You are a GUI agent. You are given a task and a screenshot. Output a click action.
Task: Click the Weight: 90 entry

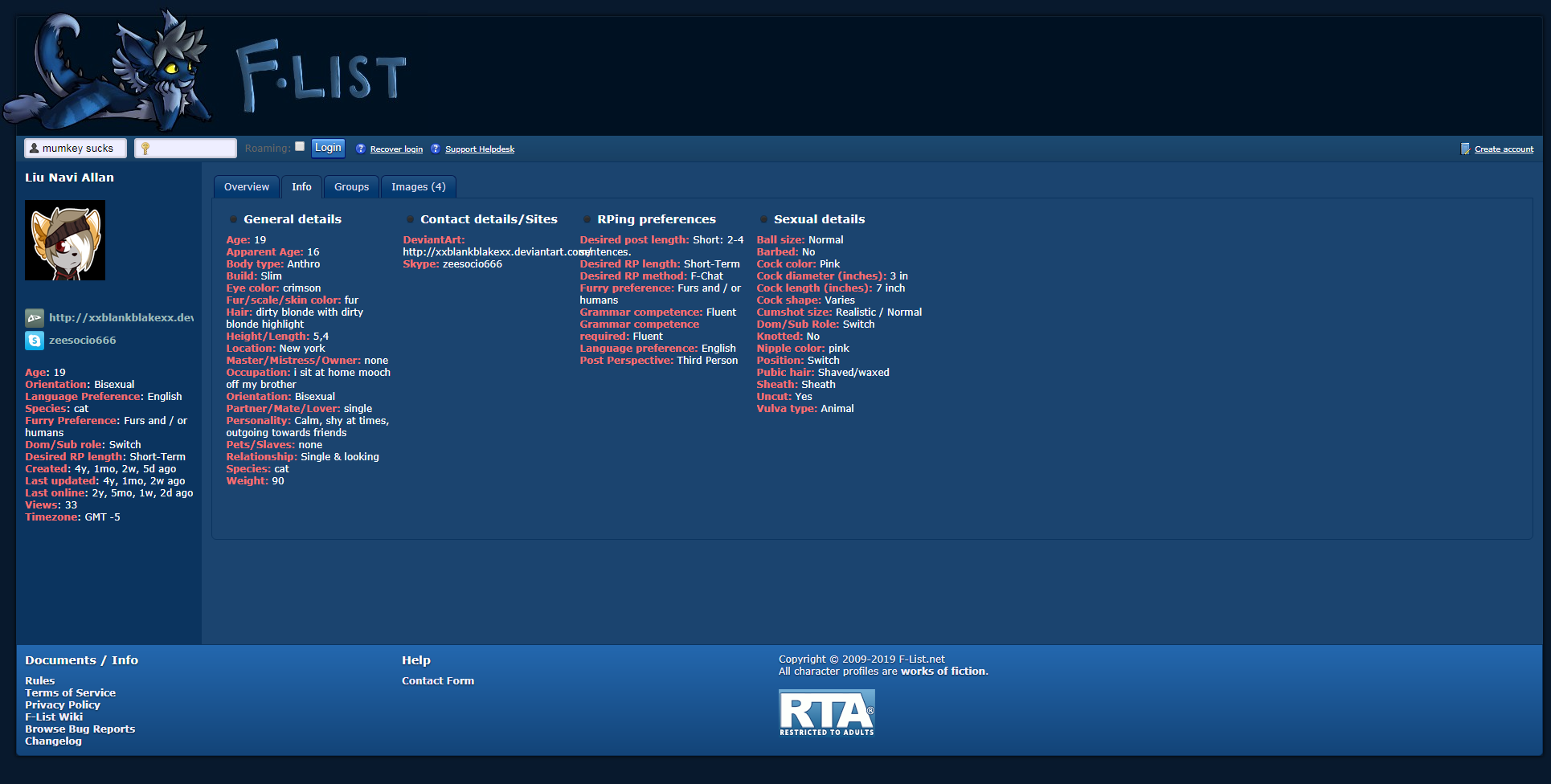pyautogui.click(x=255, y=481)
